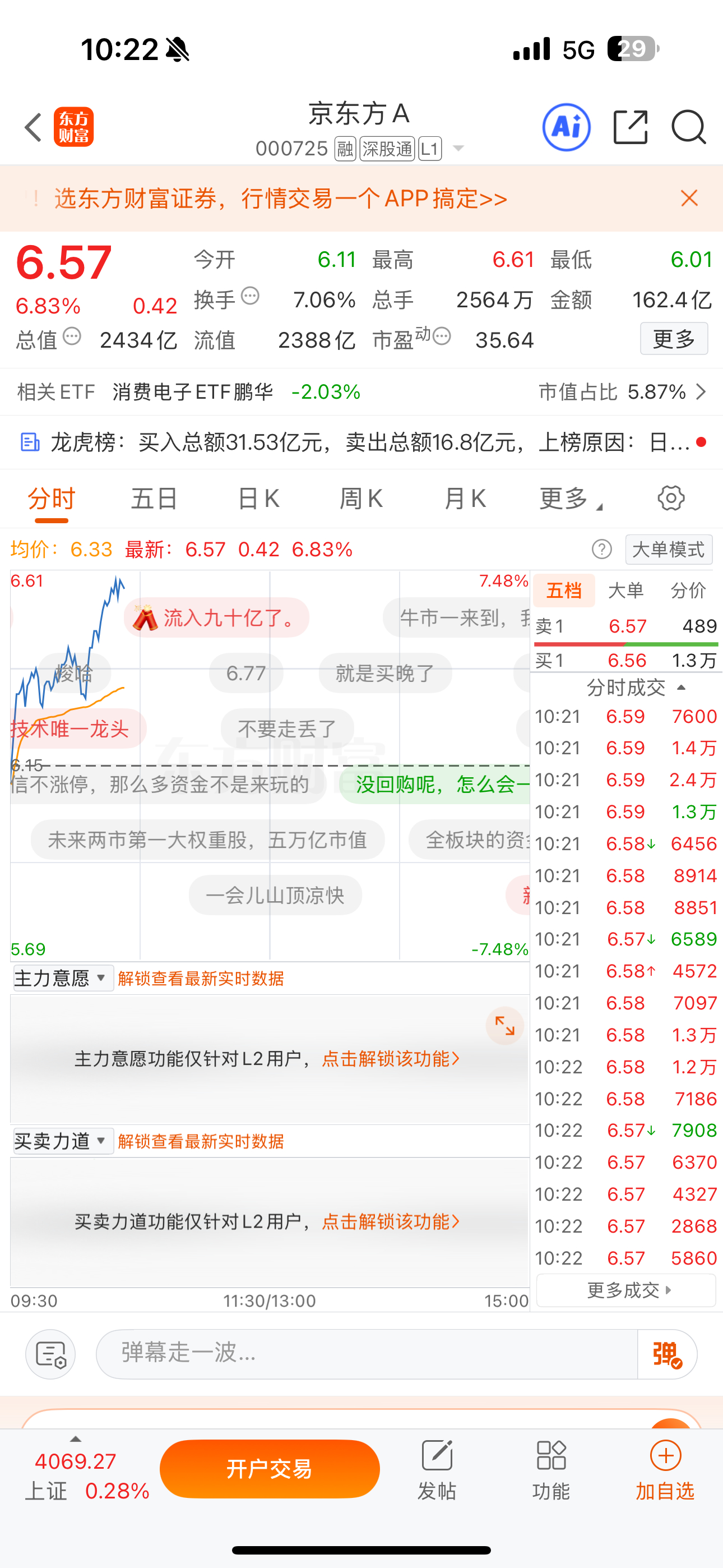Open the Ai assistant icon
723x1568 pixels.
566,127
